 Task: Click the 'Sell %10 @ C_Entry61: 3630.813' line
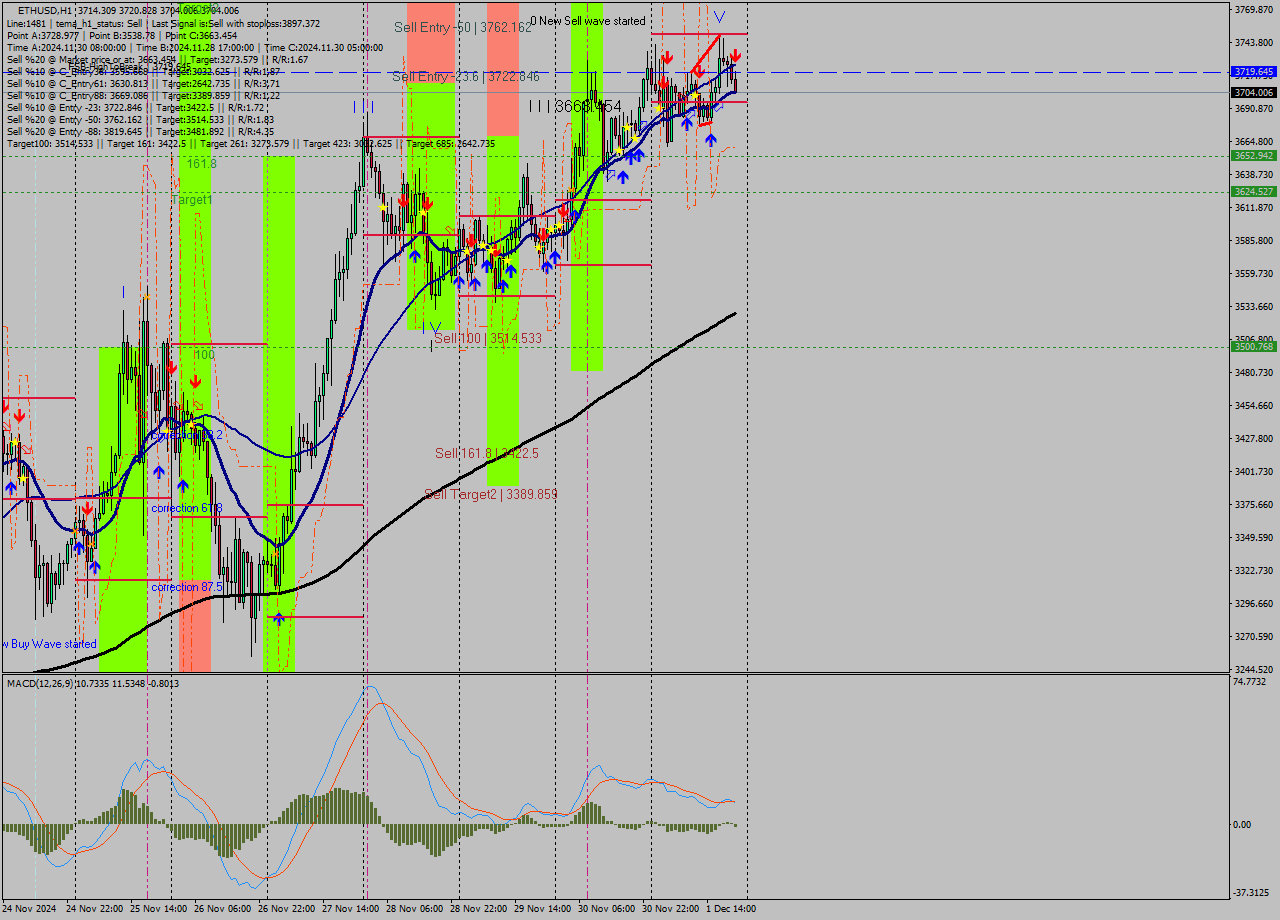tap(143, 84)
